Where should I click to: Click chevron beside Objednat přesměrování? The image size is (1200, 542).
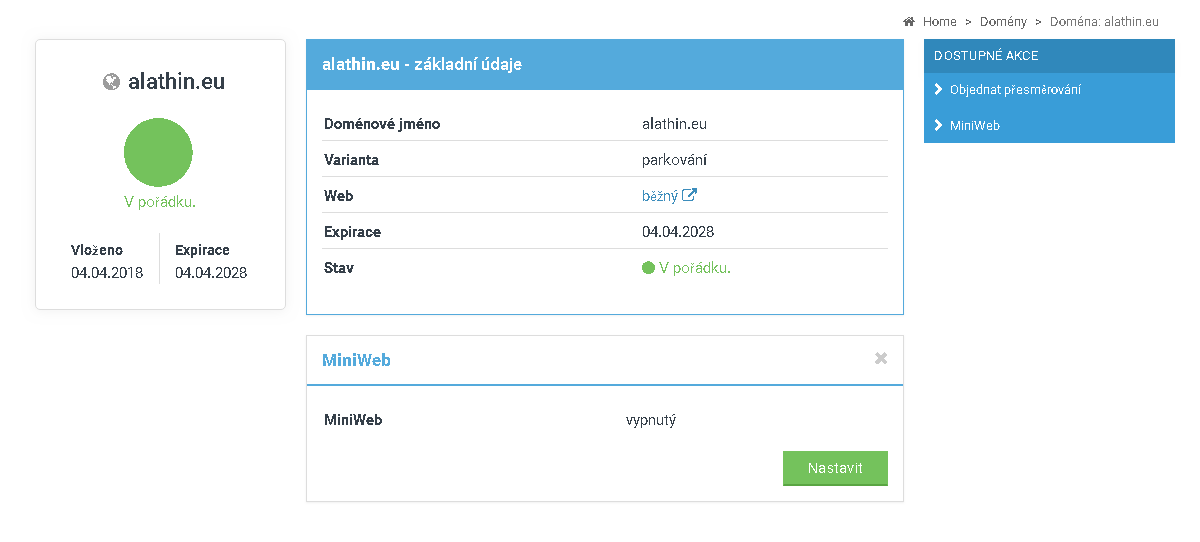click(938, 89)
